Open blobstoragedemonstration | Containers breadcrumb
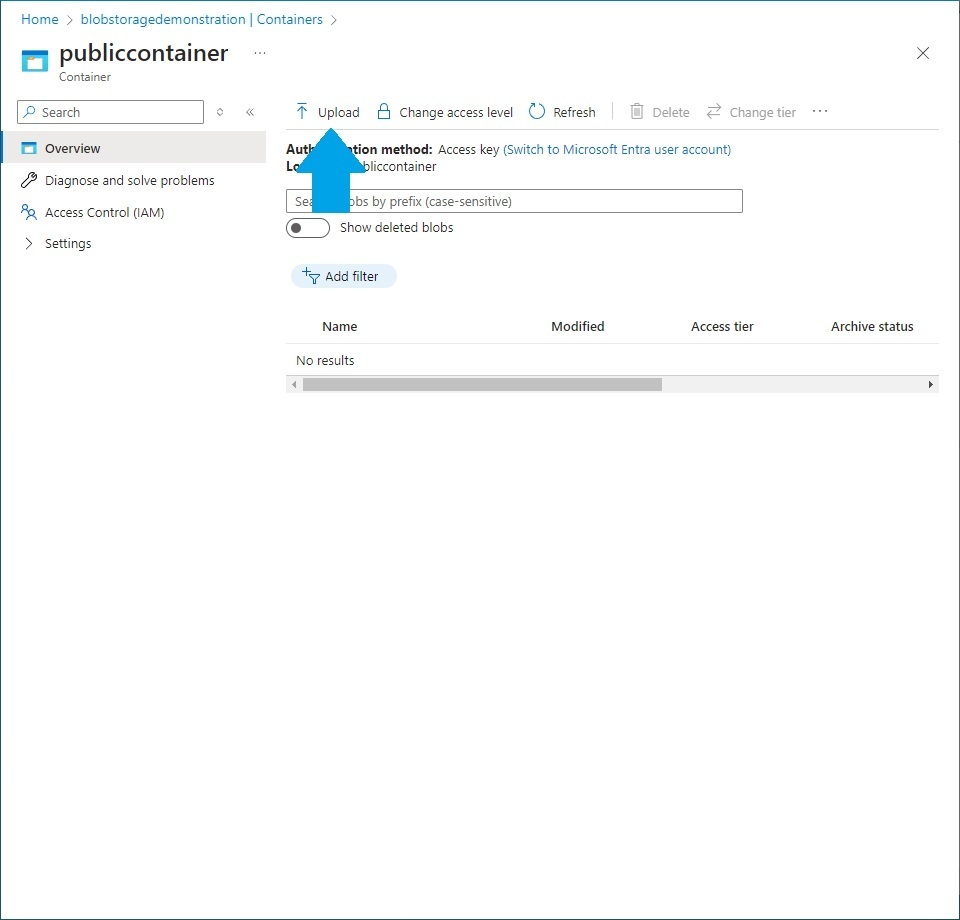The width and height of the screenshot is (960, 920). click(x=201, y=19)
